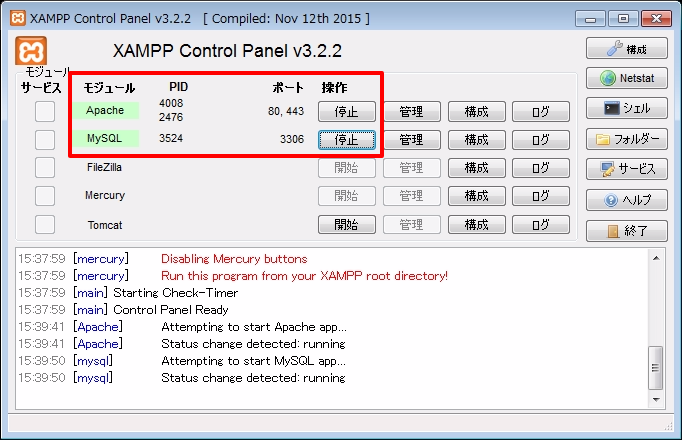Image resolution: width=682 pixels, height=440 pixels.
Task: Click the 開始 button for Mercury
Action: 347,196
